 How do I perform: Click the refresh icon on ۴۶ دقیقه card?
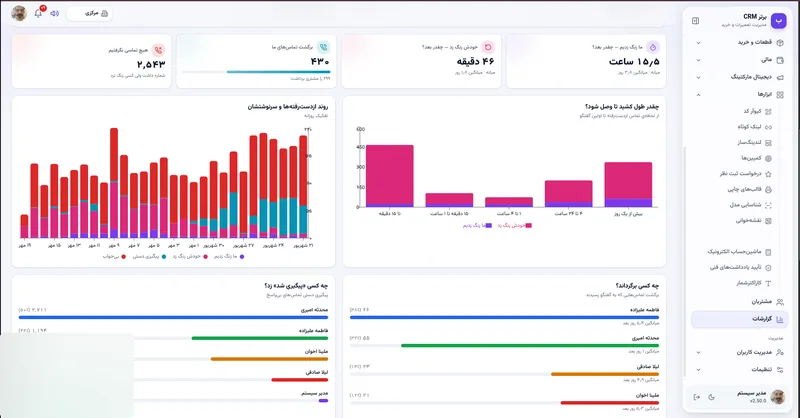[x=488, y=47]
